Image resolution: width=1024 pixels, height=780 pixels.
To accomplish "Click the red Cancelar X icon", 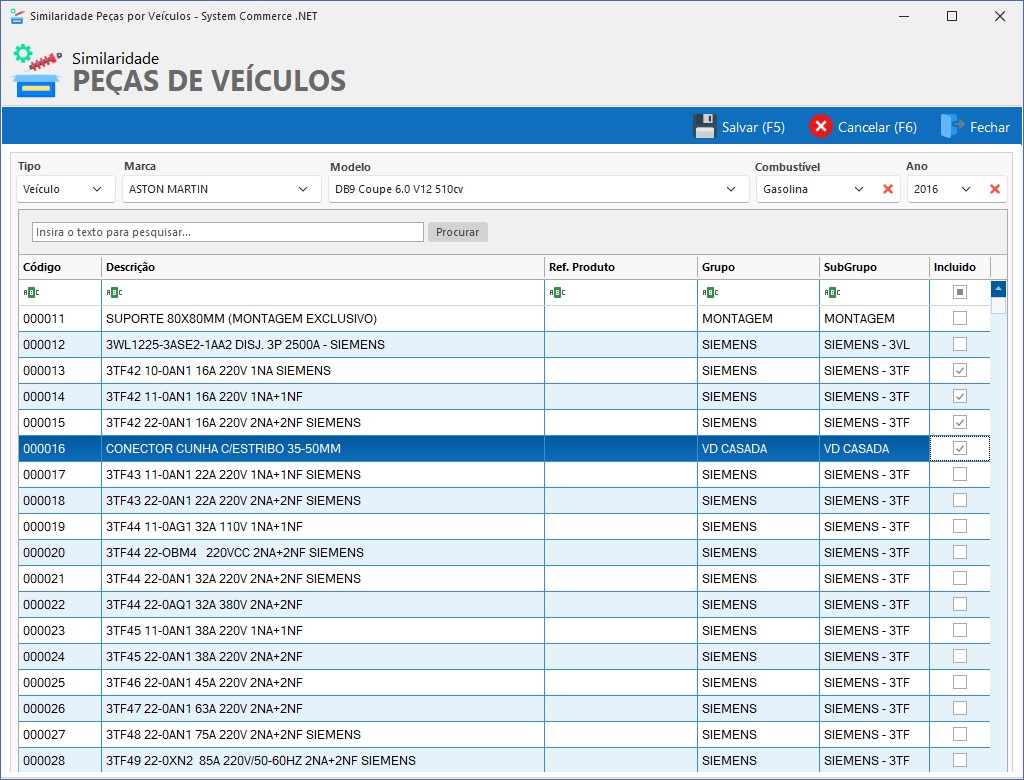I will click(x=821, y=127).
